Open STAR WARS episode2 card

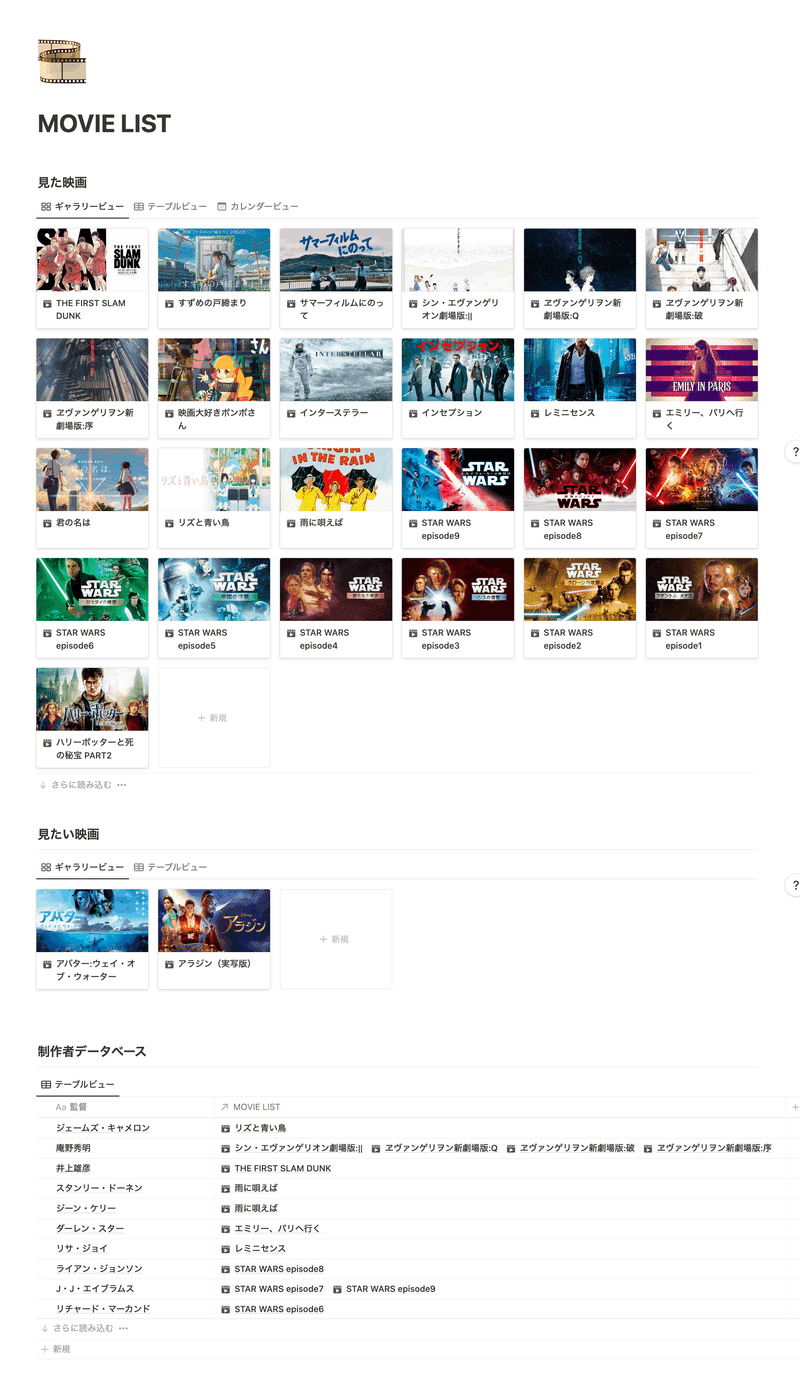pyautogui.click(x=580, y=608)
